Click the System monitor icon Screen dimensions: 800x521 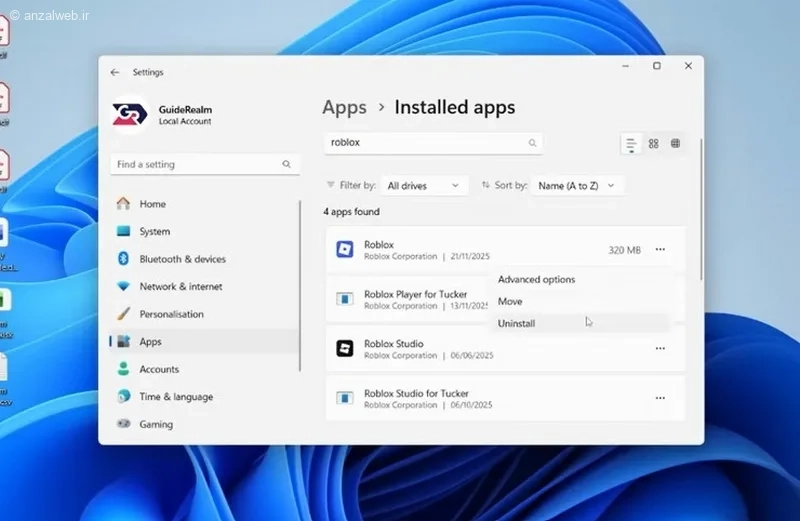click(x=123, y=231)
